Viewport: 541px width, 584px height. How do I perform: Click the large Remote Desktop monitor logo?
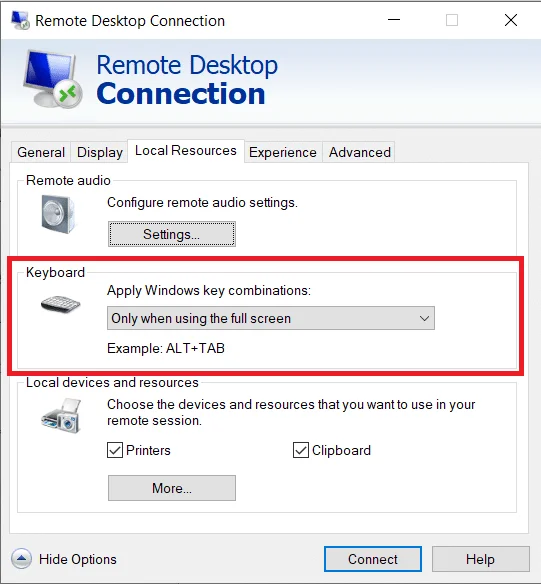point(53,79)
